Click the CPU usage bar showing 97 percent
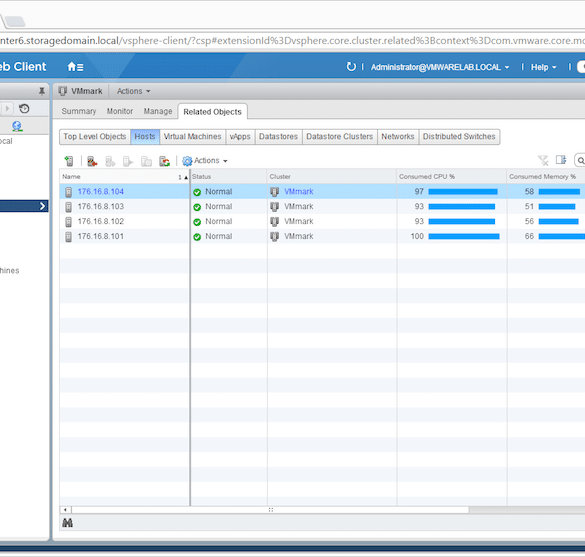Image resolution: width=585 pixels, height=557 pixels. click(x=463, y=192)
